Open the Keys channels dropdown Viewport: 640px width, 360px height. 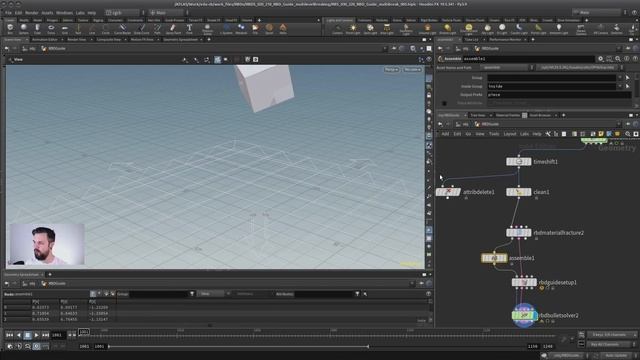pos(611,335)
